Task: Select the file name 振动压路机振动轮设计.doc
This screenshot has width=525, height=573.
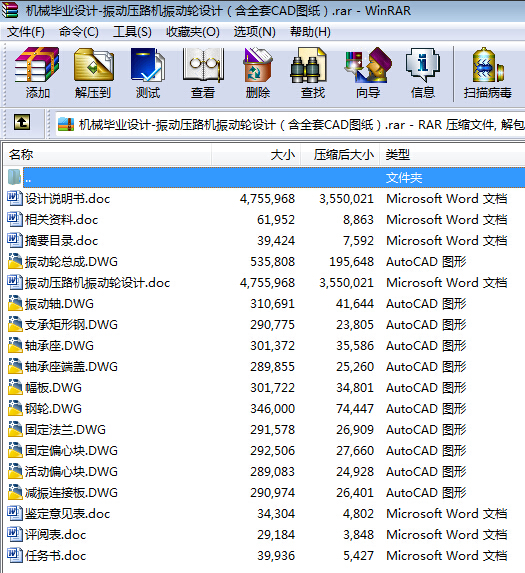Action: [x=98, y=283]
